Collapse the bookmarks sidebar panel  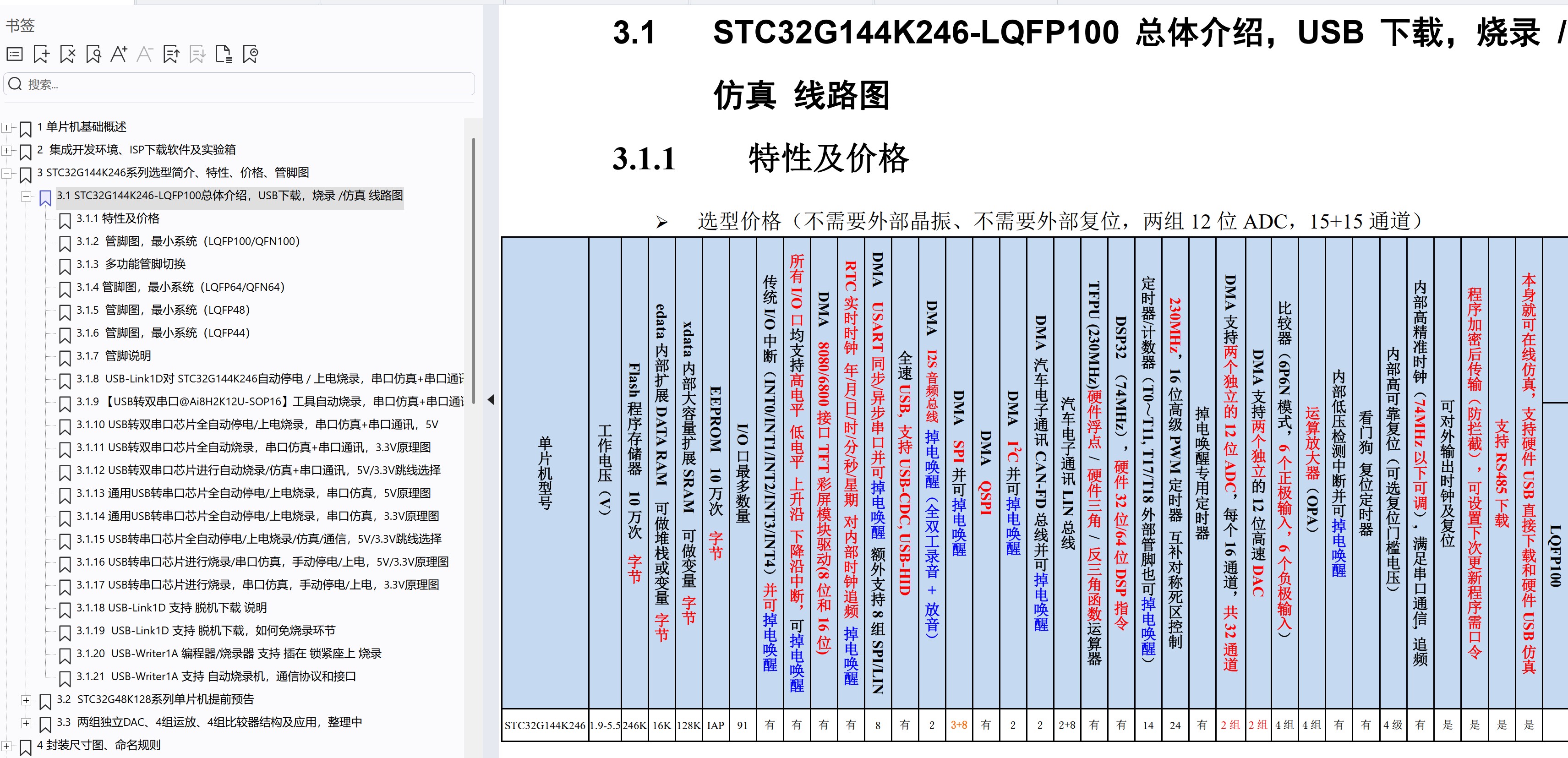491,400
